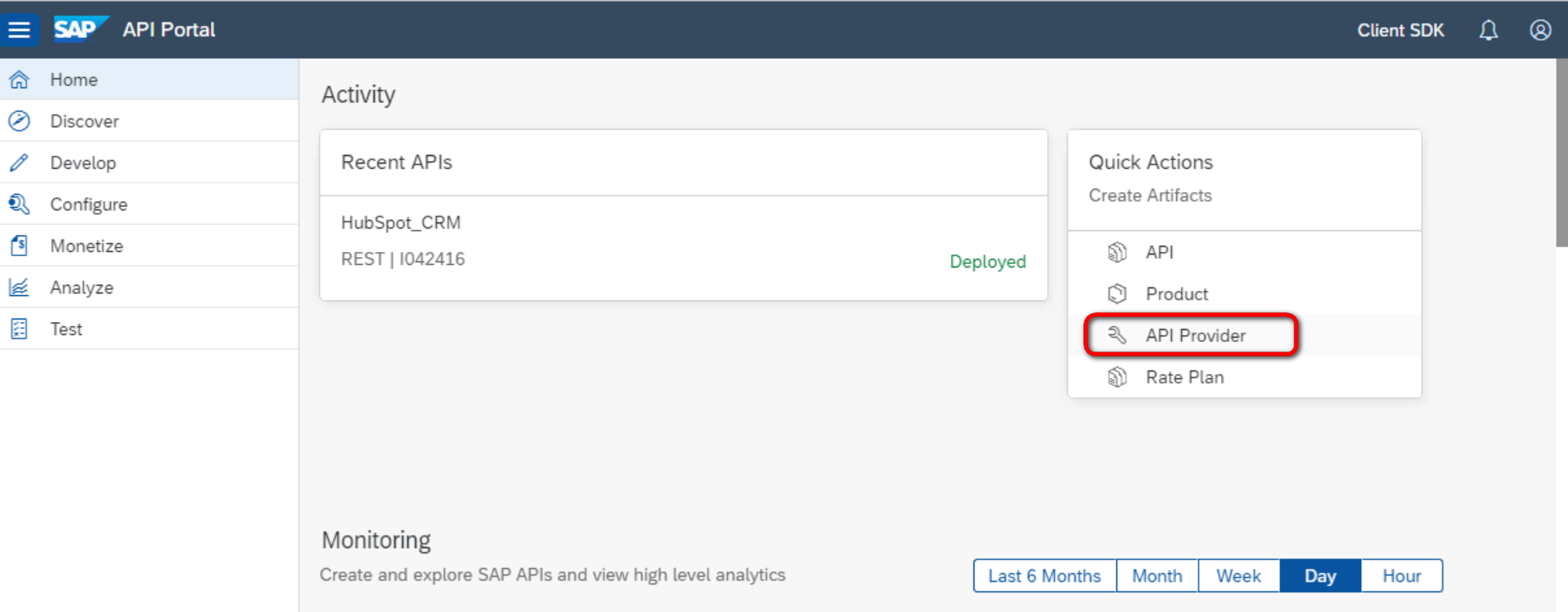Select the Home icon in sidebar
This screenshot has height=612, width=1568.
[x=19, y=79]
